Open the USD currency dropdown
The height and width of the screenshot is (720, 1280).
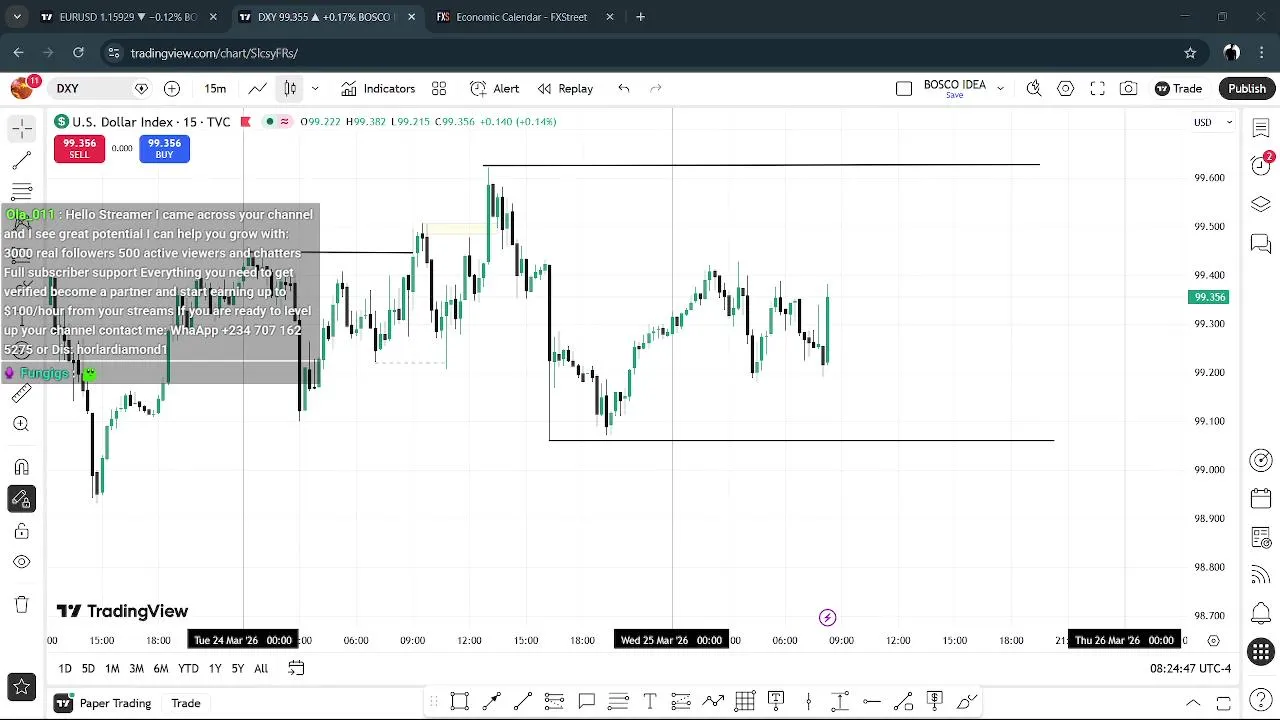(x=1213, y=122)
